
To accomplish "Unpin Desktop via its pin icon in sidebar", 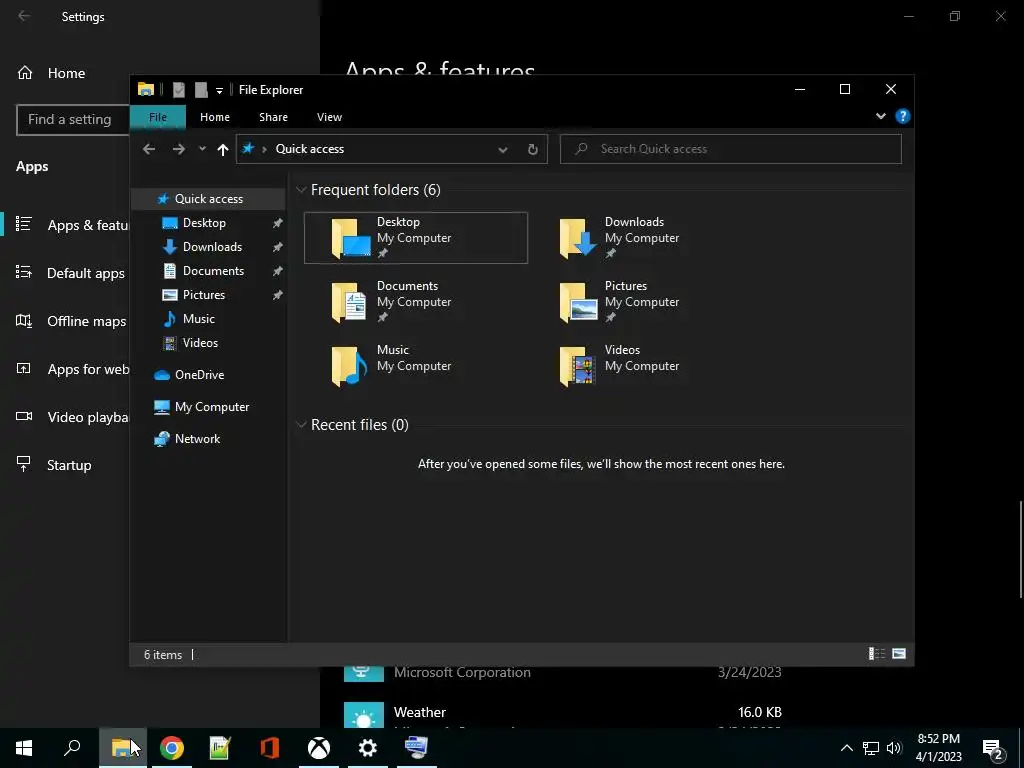I will (277, 223).
